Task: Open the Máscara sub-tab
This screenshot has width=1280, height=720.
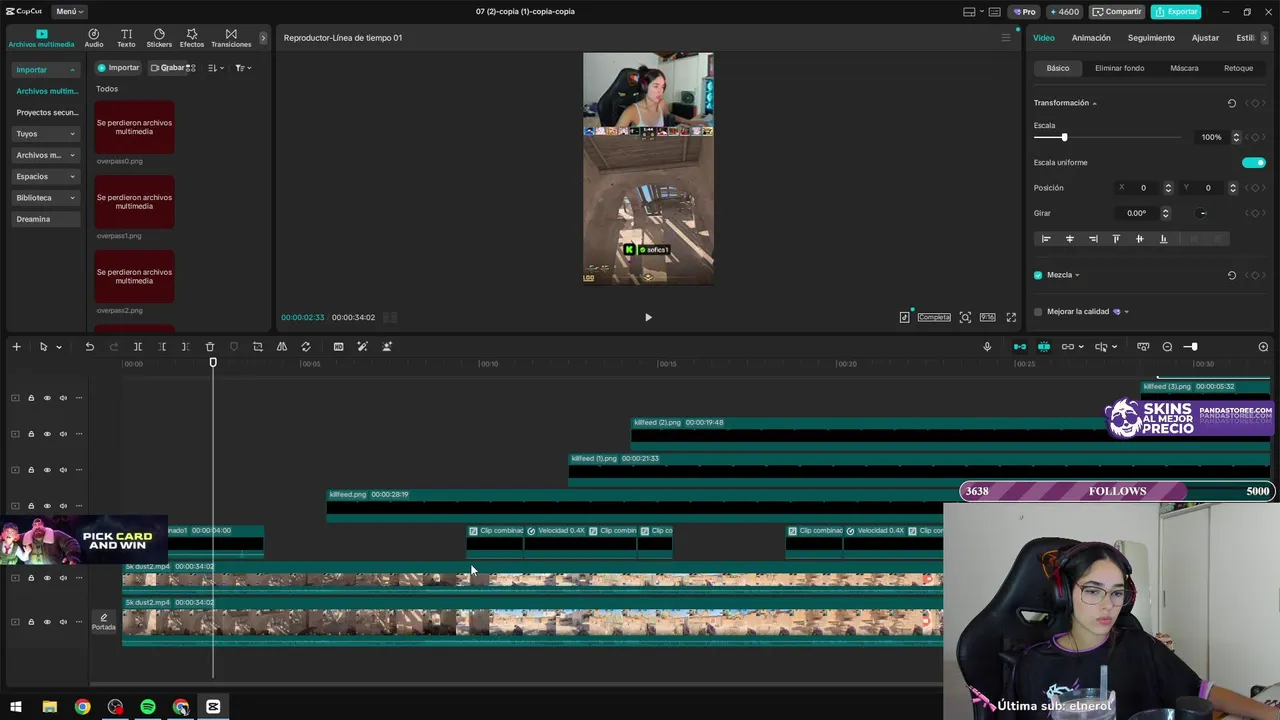Action: click(1184, 68)
